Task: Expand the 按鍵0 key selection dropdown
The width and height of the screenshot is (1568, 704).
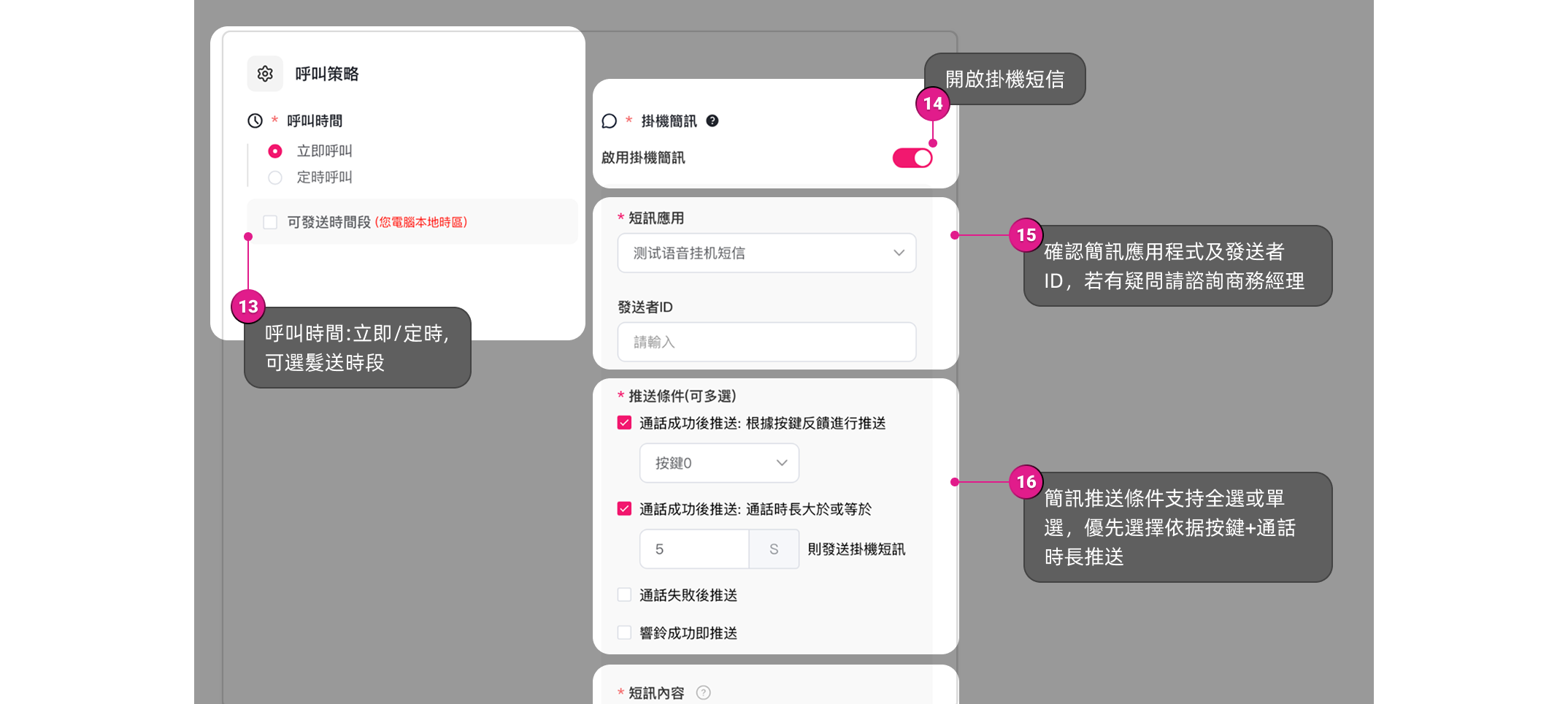Action: (719, 463)
